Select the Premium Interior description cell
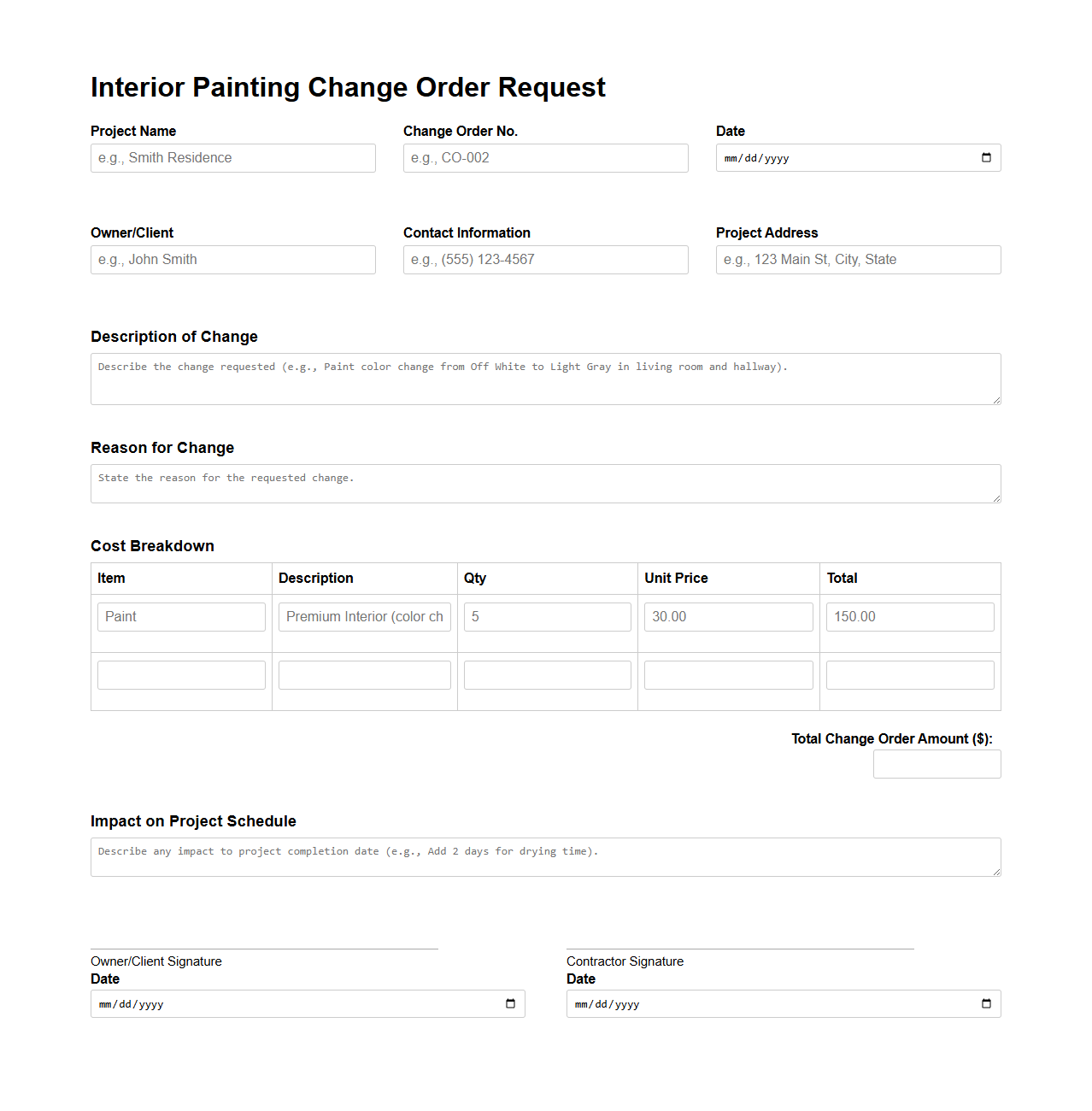 pyautogui.click(x=364, y=616)
